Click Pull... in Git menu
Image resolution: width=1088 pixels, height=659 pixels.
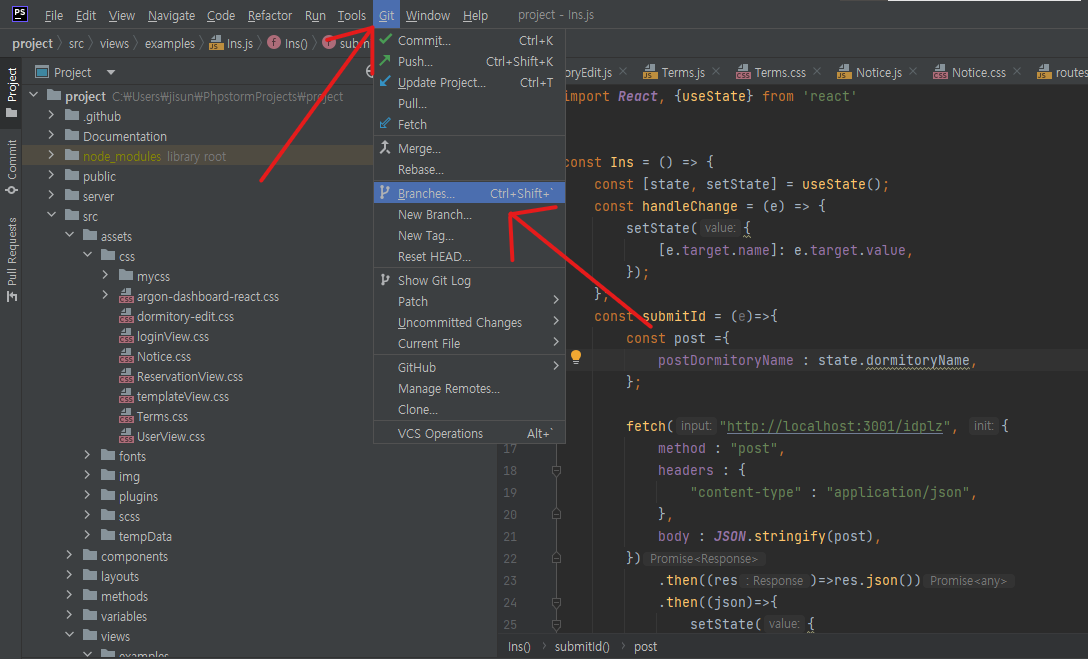[x=469, y=103]
